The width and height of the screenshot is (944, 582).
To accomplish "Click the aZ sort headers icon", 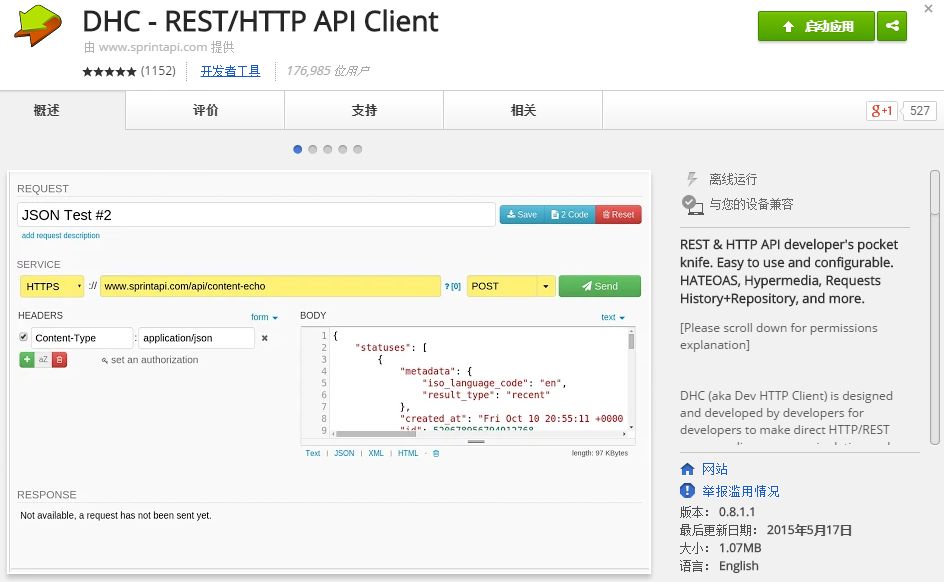I will (43, 360).
